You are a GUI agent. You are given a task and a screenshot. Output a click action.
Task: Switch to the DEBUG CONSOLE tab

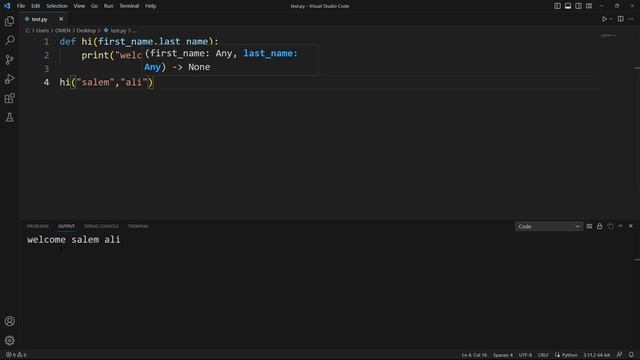pyautogui.click(x=101, y=226)
